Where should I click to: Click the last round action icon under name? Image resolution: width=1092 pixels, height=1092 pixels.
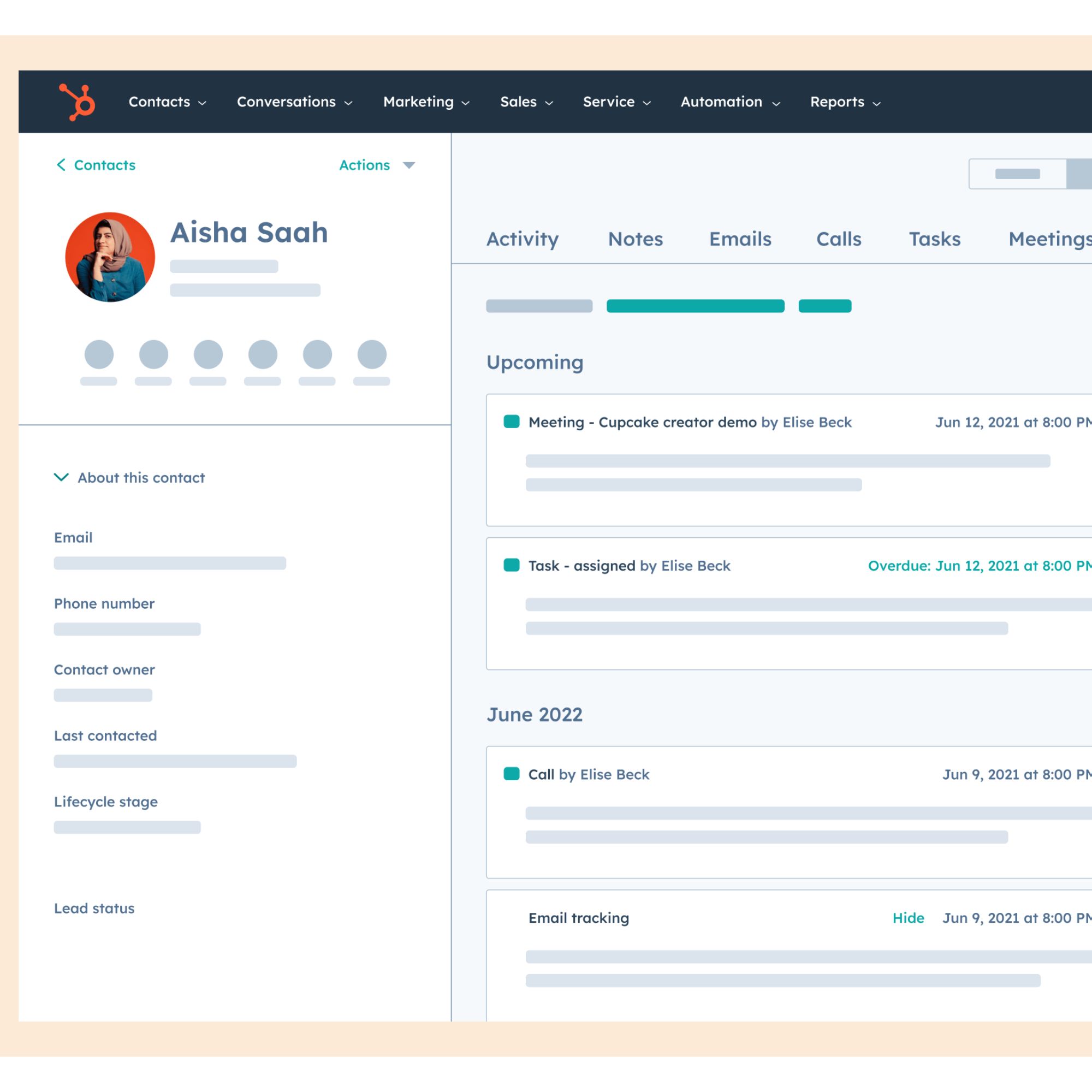pyautogui.click(x=372, y=354)
